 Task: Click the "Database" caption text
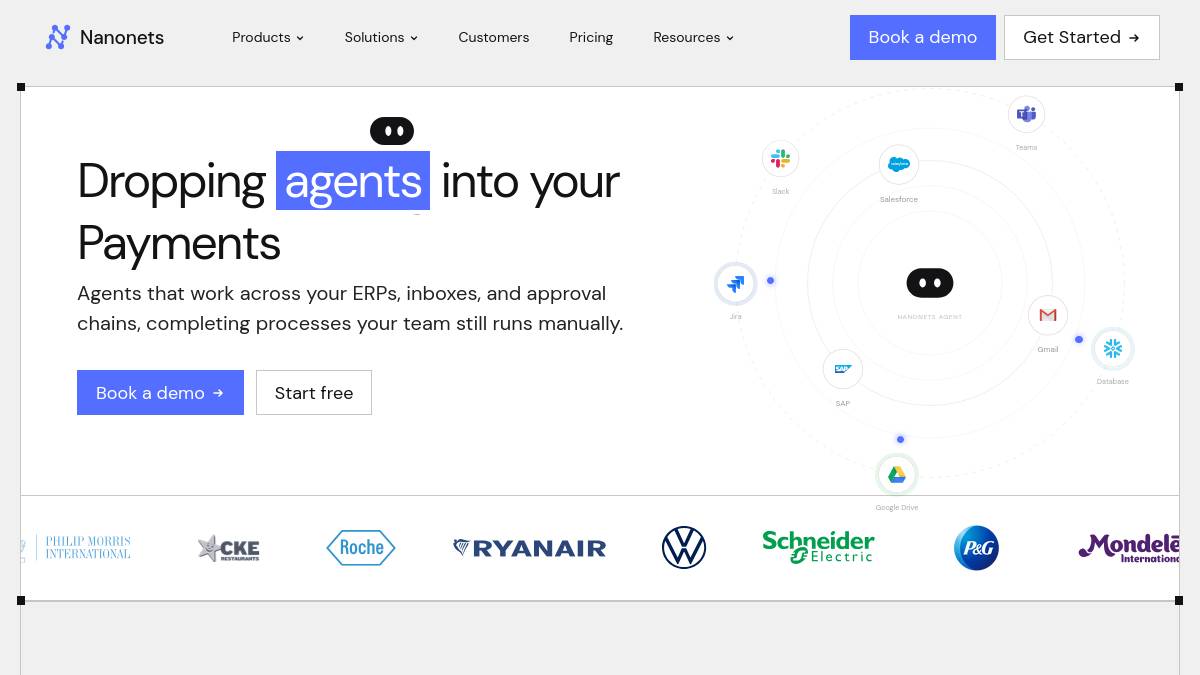tap(1113, 381)
